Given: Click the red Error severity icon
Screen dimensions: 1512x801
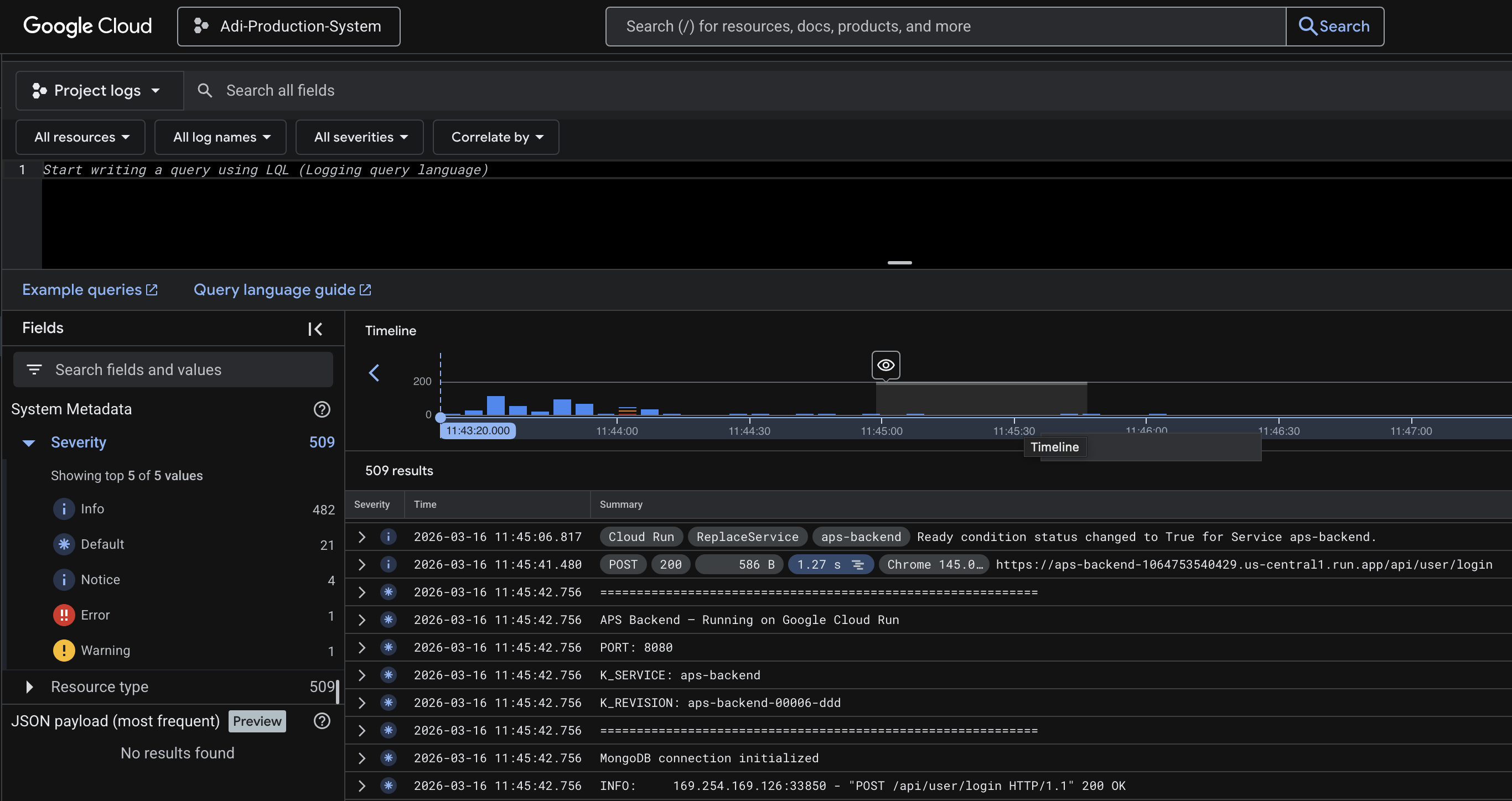Looking at the screenshot, I should coord(64,615).
